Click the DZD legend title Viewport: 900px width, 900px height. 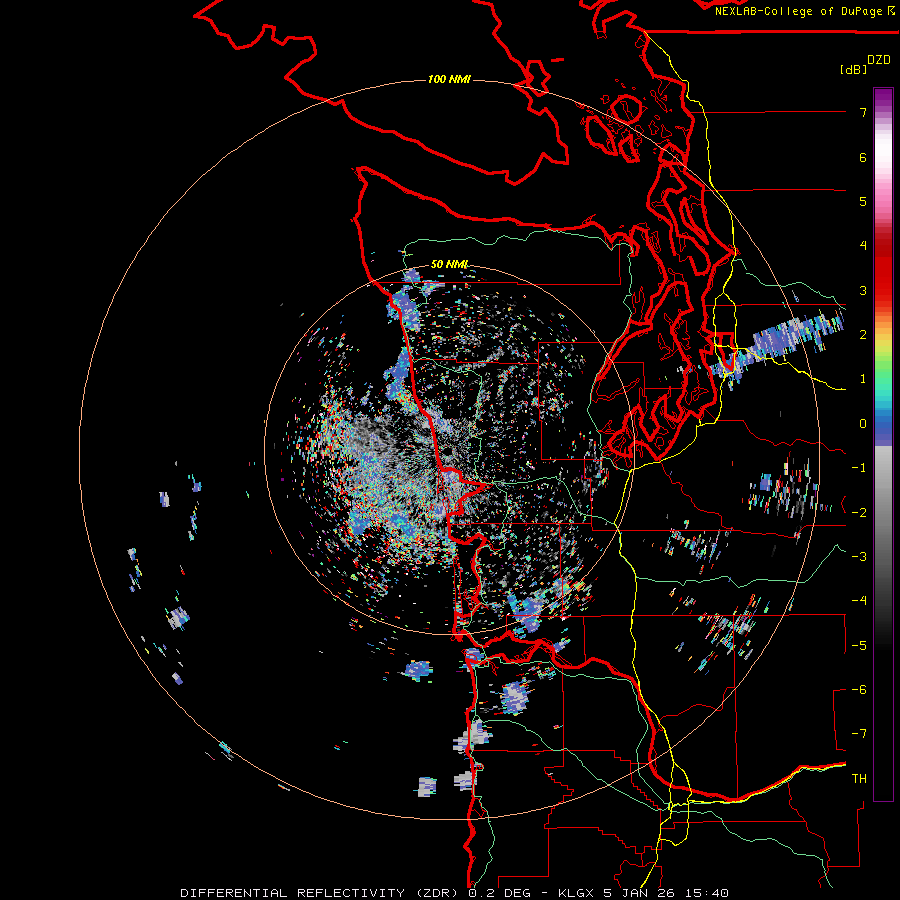click(x=879, y=59)
